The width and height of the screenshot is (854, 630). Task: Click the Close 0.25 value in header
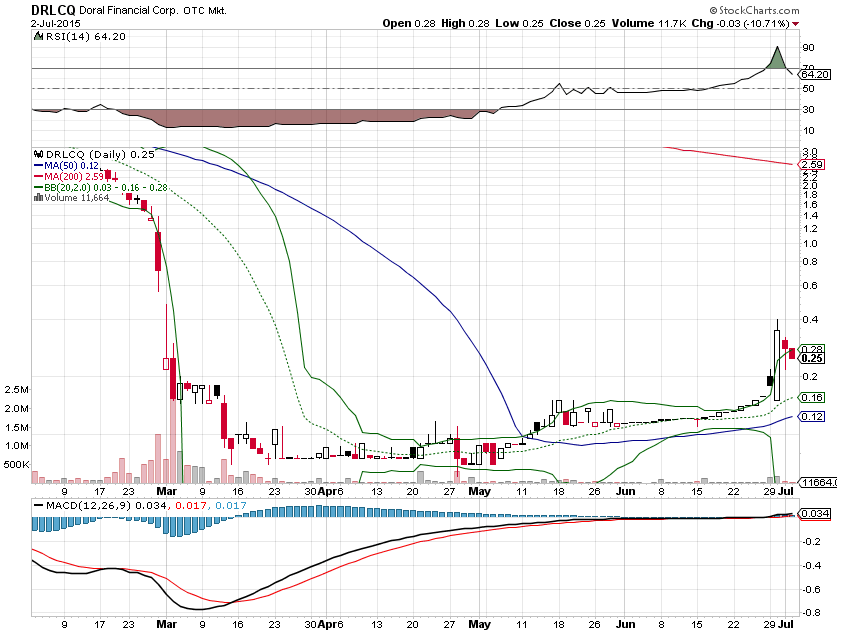(x=577, y=23)
